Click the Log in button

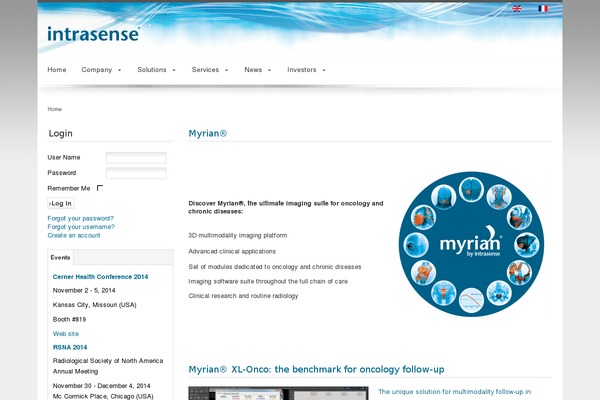pyautogui.click(x=61, y=203)
